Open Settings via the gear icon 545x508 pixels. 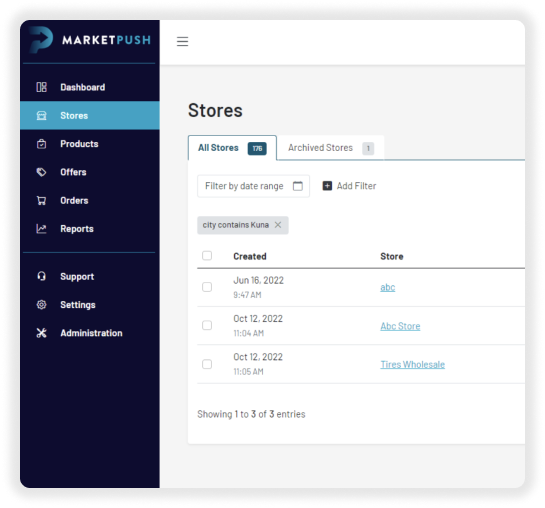click(x=41, y=305)
